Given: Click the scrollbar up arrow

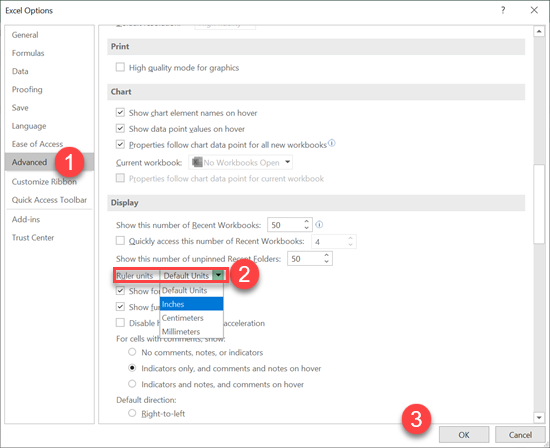Looking at the screenshot, I should pyautogui.click(x=539, y=32).
